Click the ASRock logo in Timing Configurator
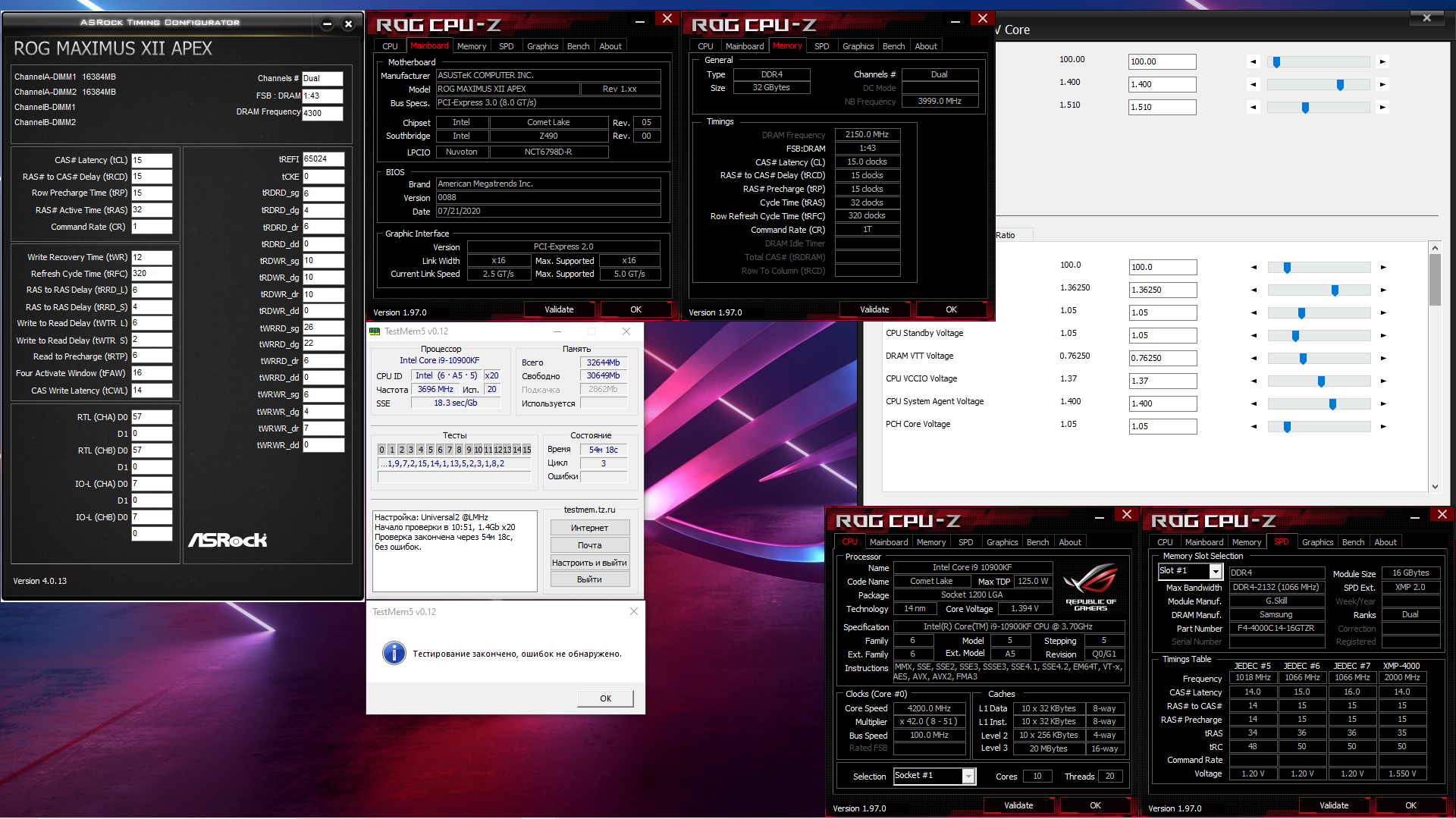The height and width of the screenshot is (819, 1456). (x=227, y=540)
